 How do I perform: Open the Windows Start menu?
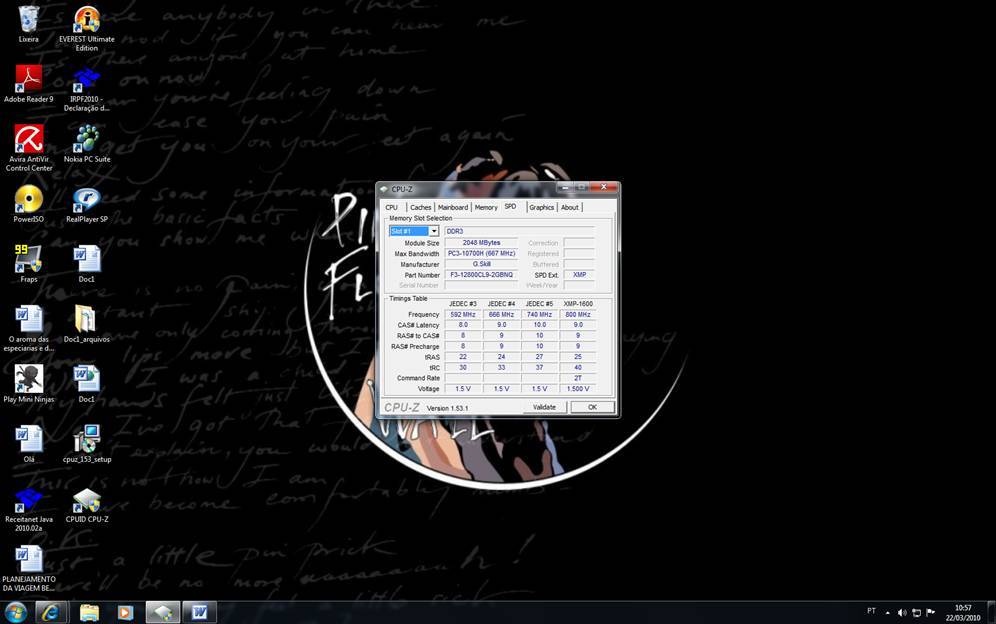click(16, 612)
